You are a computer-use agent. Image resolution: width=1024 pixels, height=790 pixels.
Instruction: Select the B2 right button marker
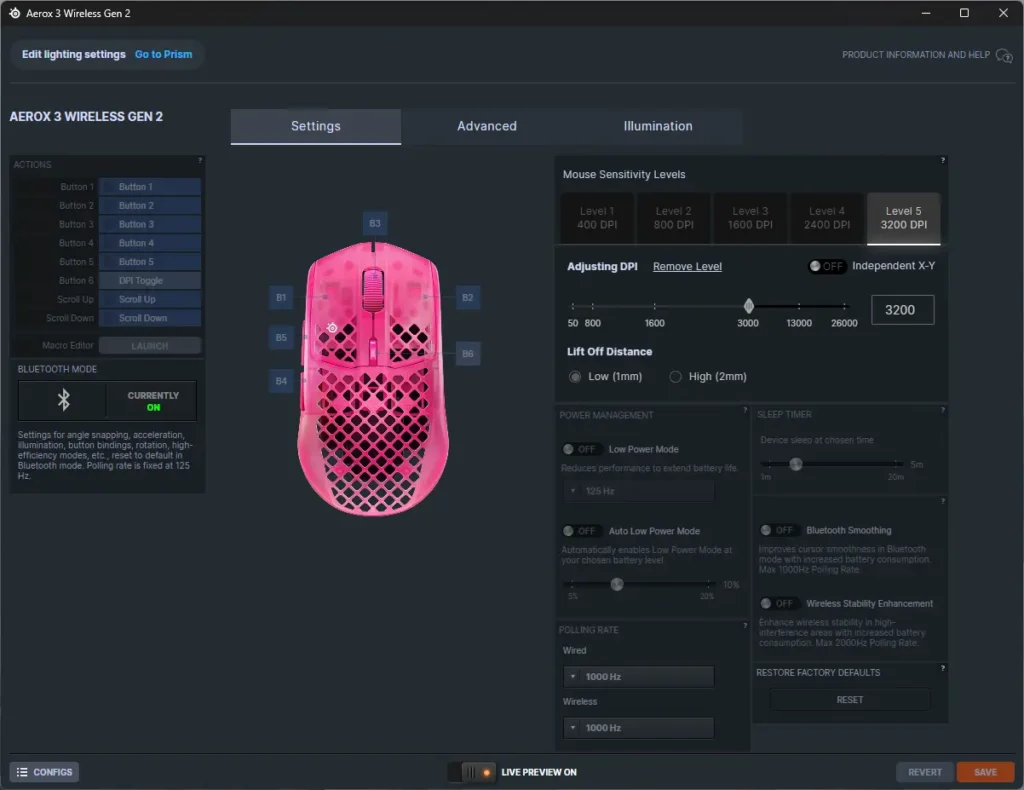(466, 297)
